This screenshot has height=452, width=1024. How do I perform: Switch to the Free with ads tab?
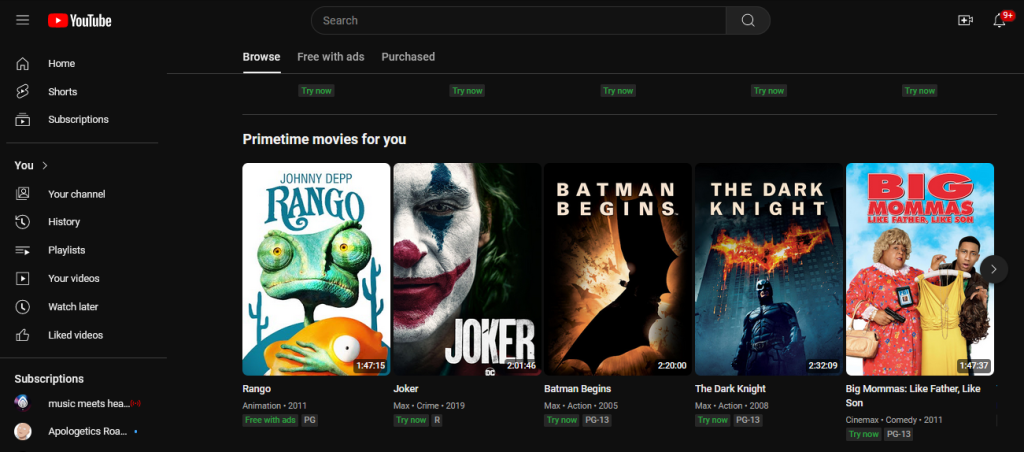click(x=330, y=57)
